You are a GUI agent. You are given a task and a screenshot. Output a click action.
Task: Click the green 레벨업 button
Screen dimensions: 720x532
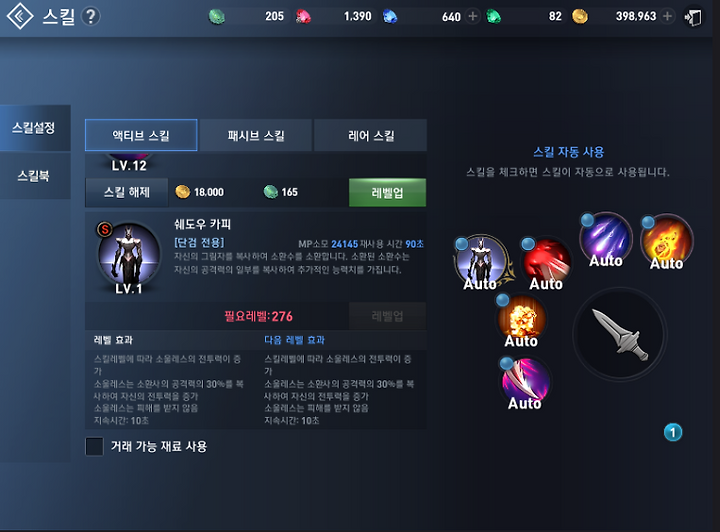pyautogui.click(x=387, y=192)
